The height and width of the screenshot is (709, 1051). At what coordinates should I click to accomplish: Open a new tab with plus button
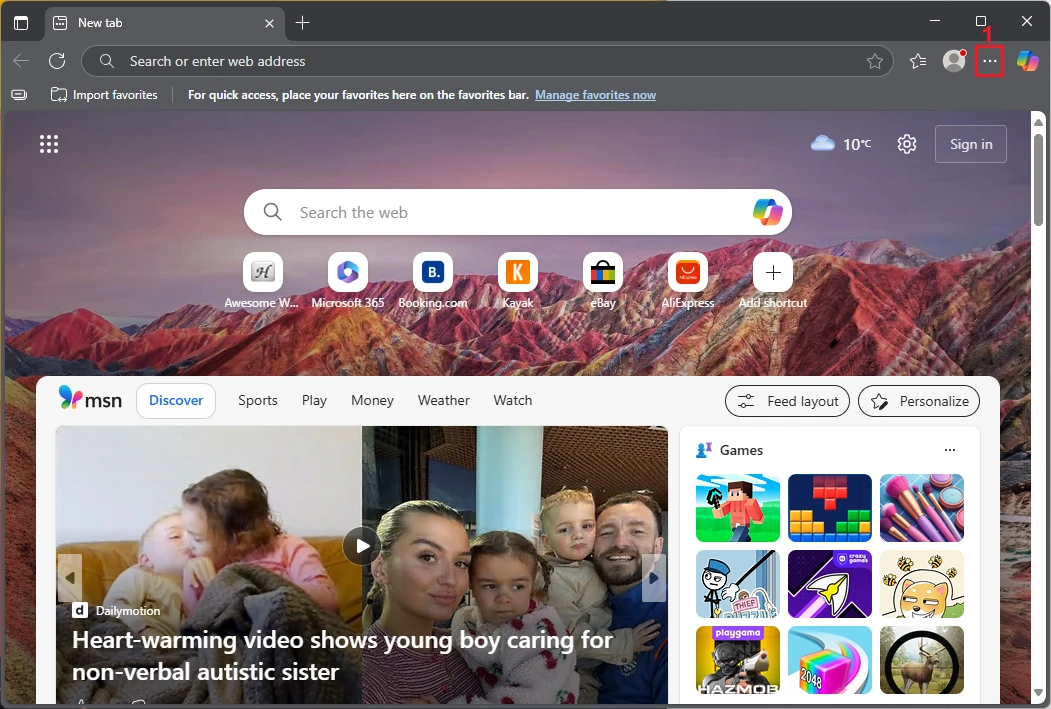(x=302, y=23)
